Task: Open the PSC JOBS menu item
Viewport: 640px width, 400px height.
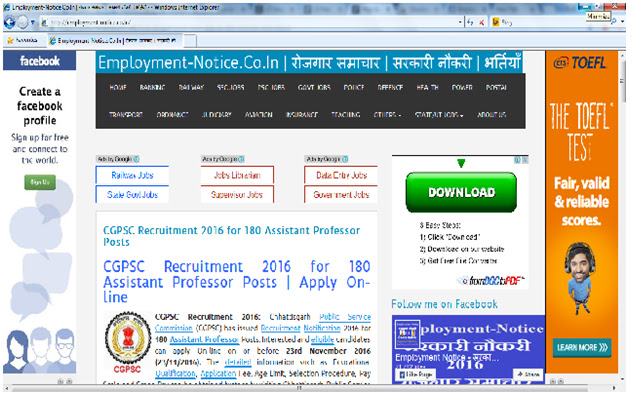Action: point(271,88)
